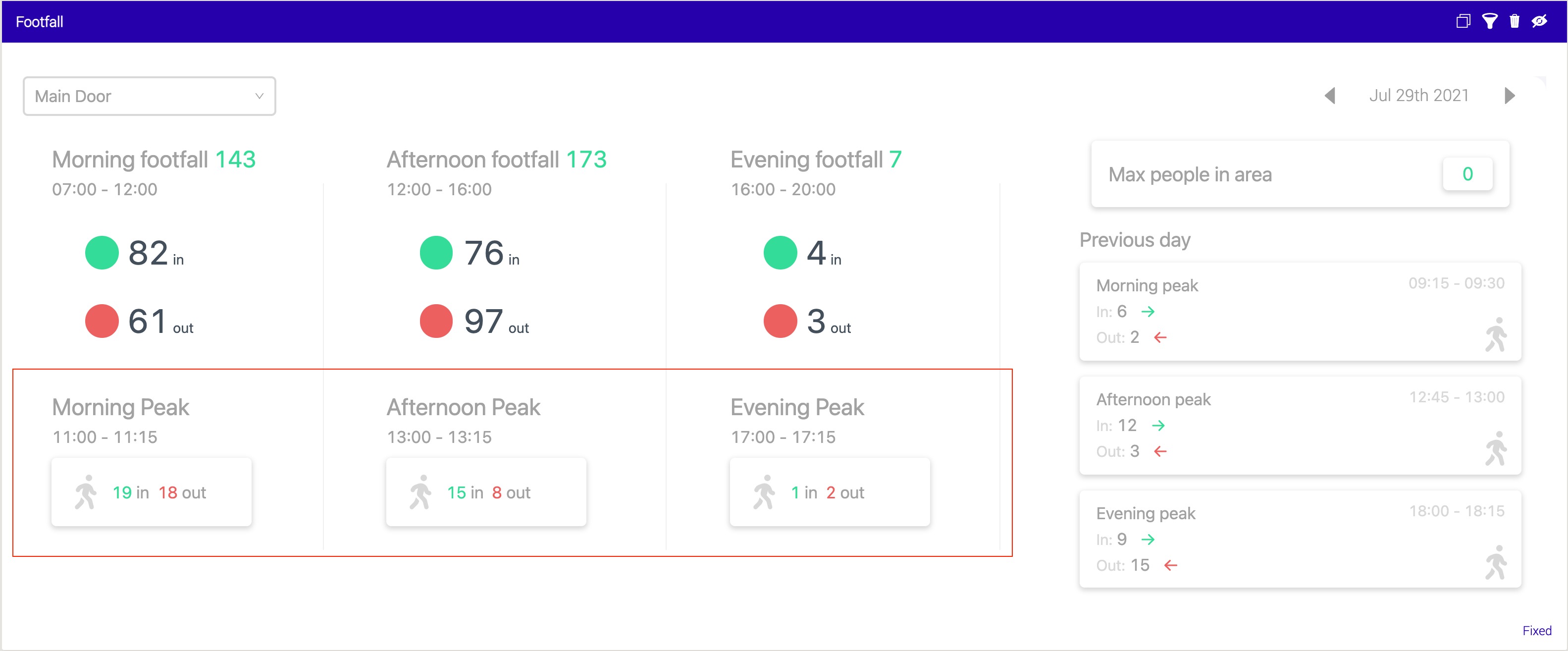
Task: Click the Footfall title in header
Action: coord(40,22)
